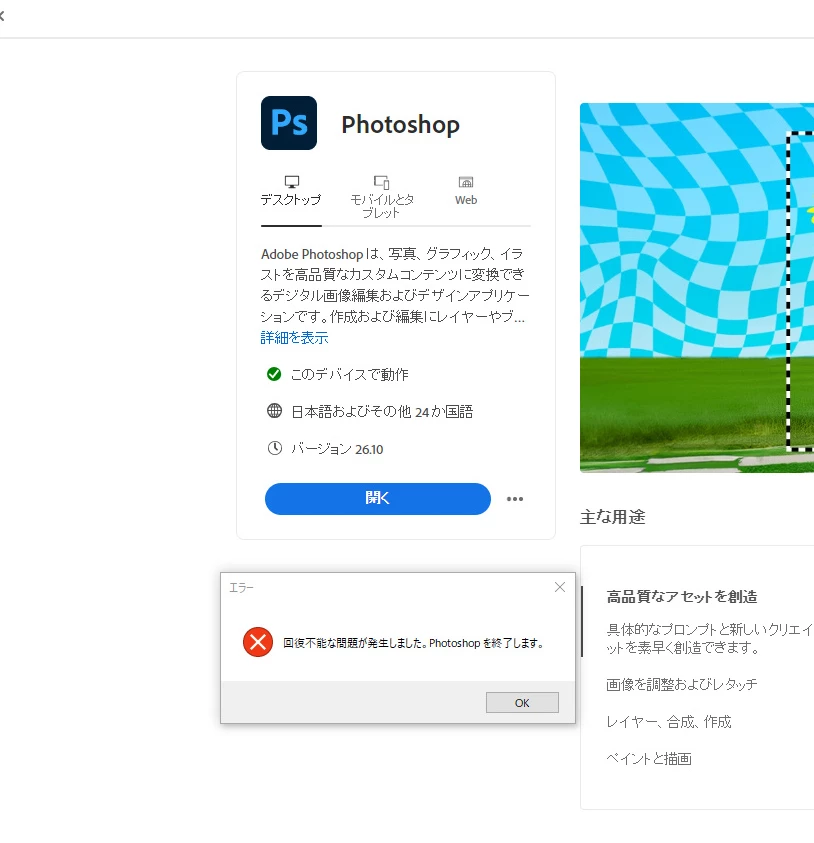Click the バージョン 26.10 text
This screenshot has height=843, width=814.
coord(337,449)
